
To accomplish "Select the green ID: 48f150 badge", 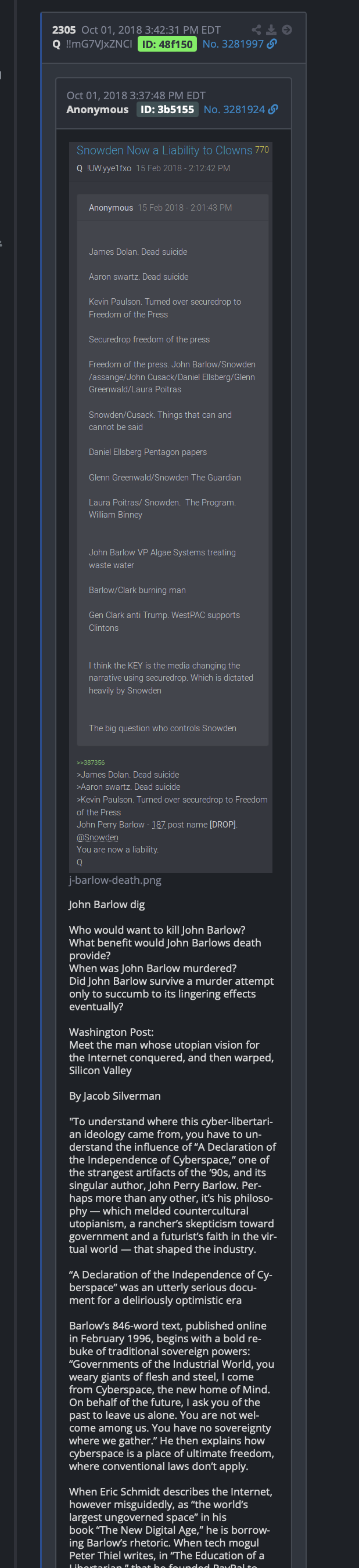I will click(167, 45).
